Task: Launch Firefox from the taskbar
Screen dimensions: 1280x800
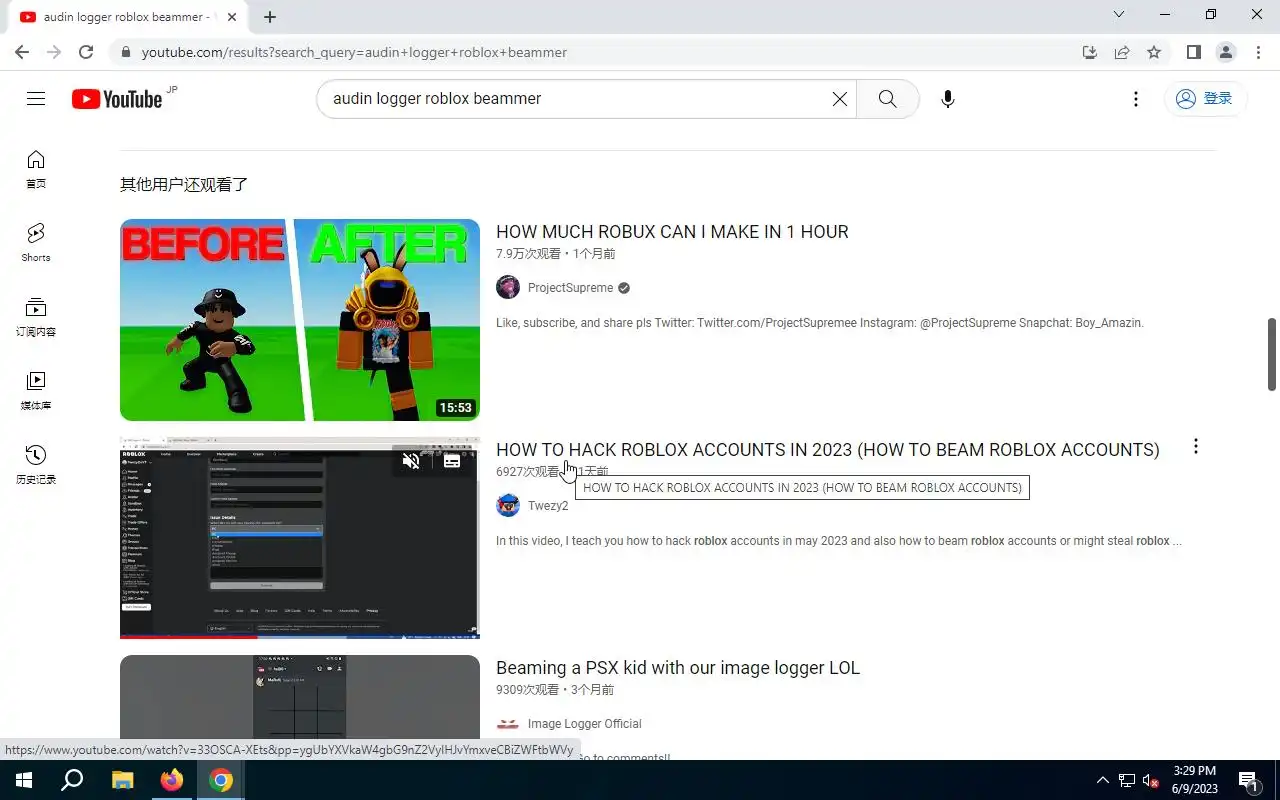Action: [x=172, y=780]
